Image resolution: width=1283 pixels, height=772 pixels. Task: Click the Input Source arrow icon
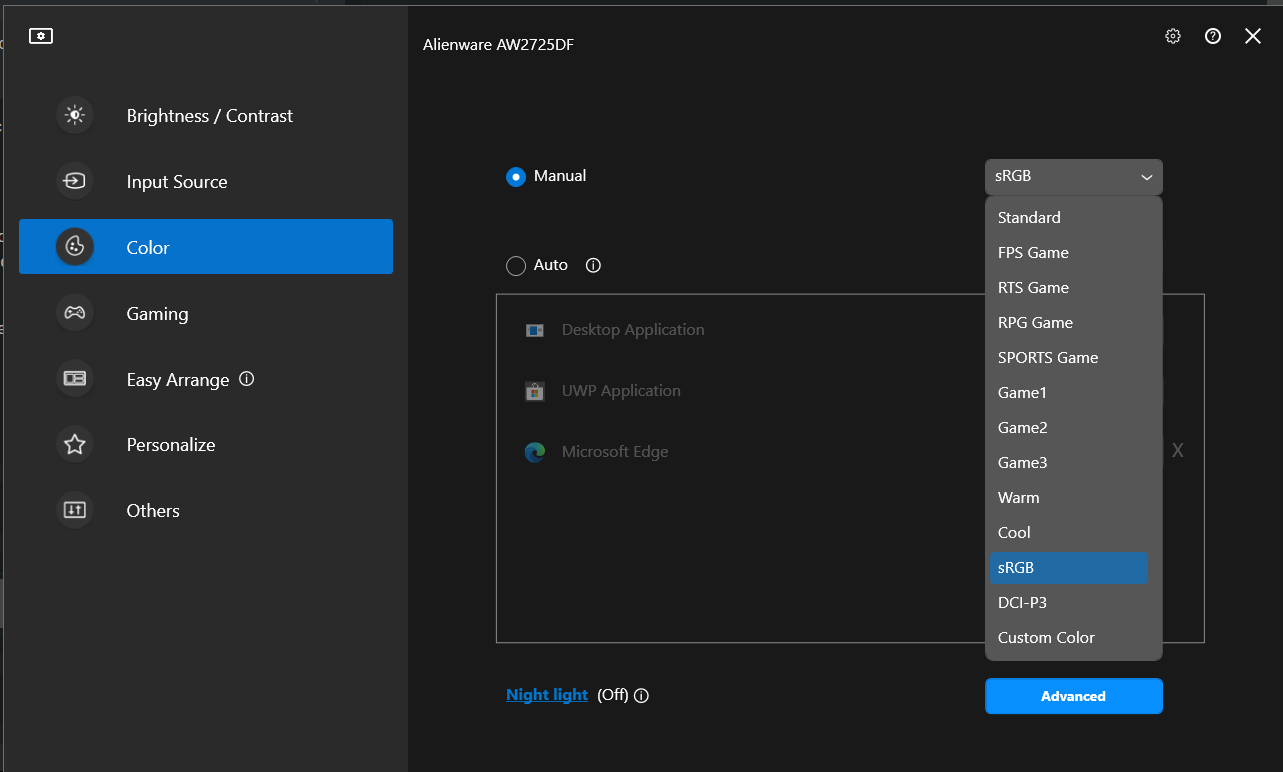coord(75,181)
